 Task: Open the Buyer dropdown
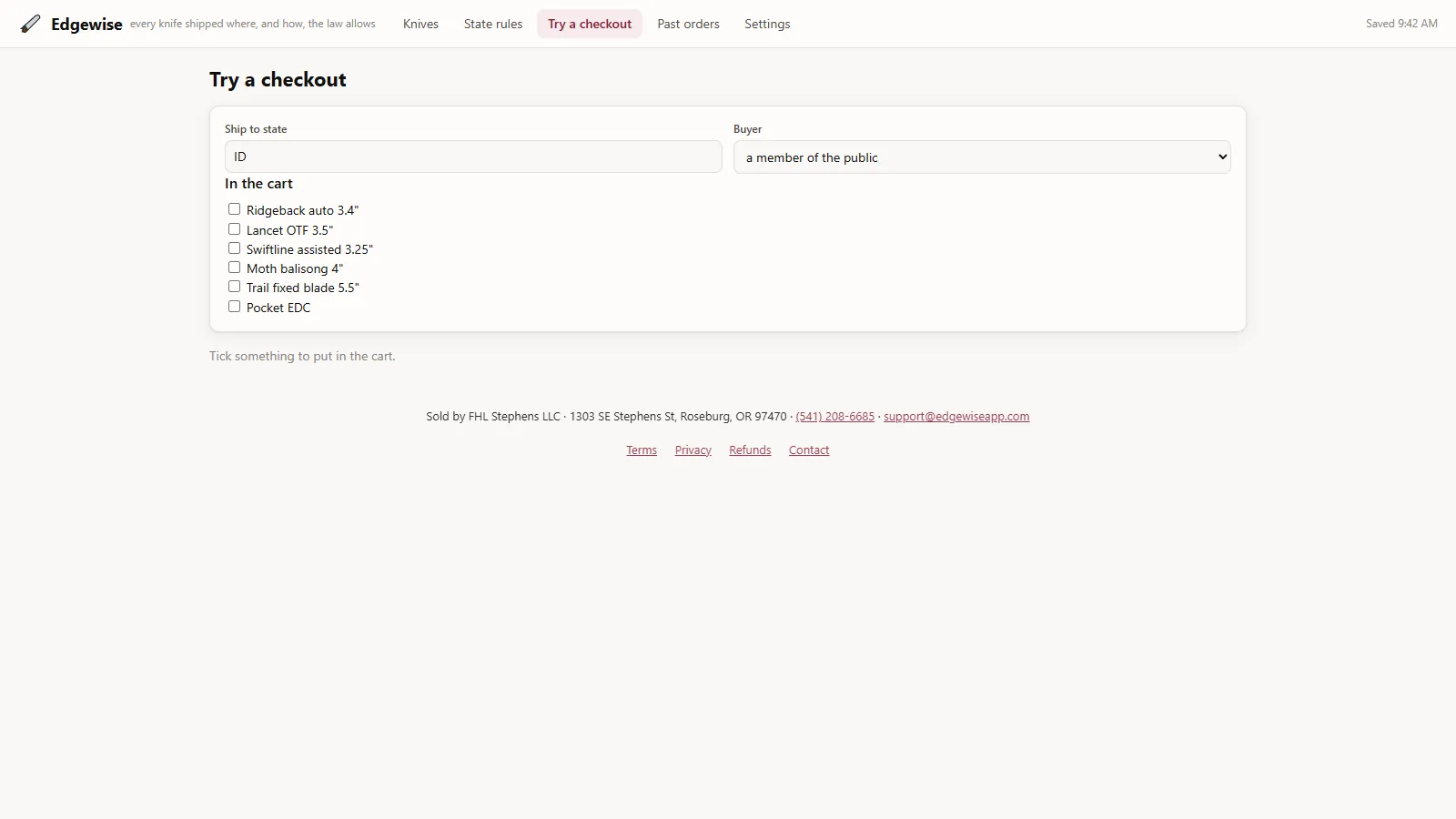[982, 157]
